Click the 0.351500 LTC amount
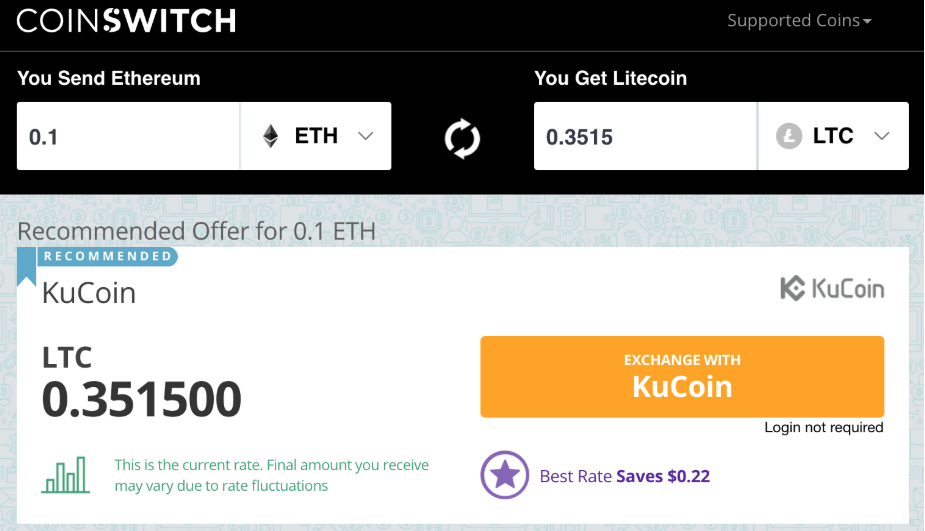Viewport: 925px width, 531px height. pos(142,399)
